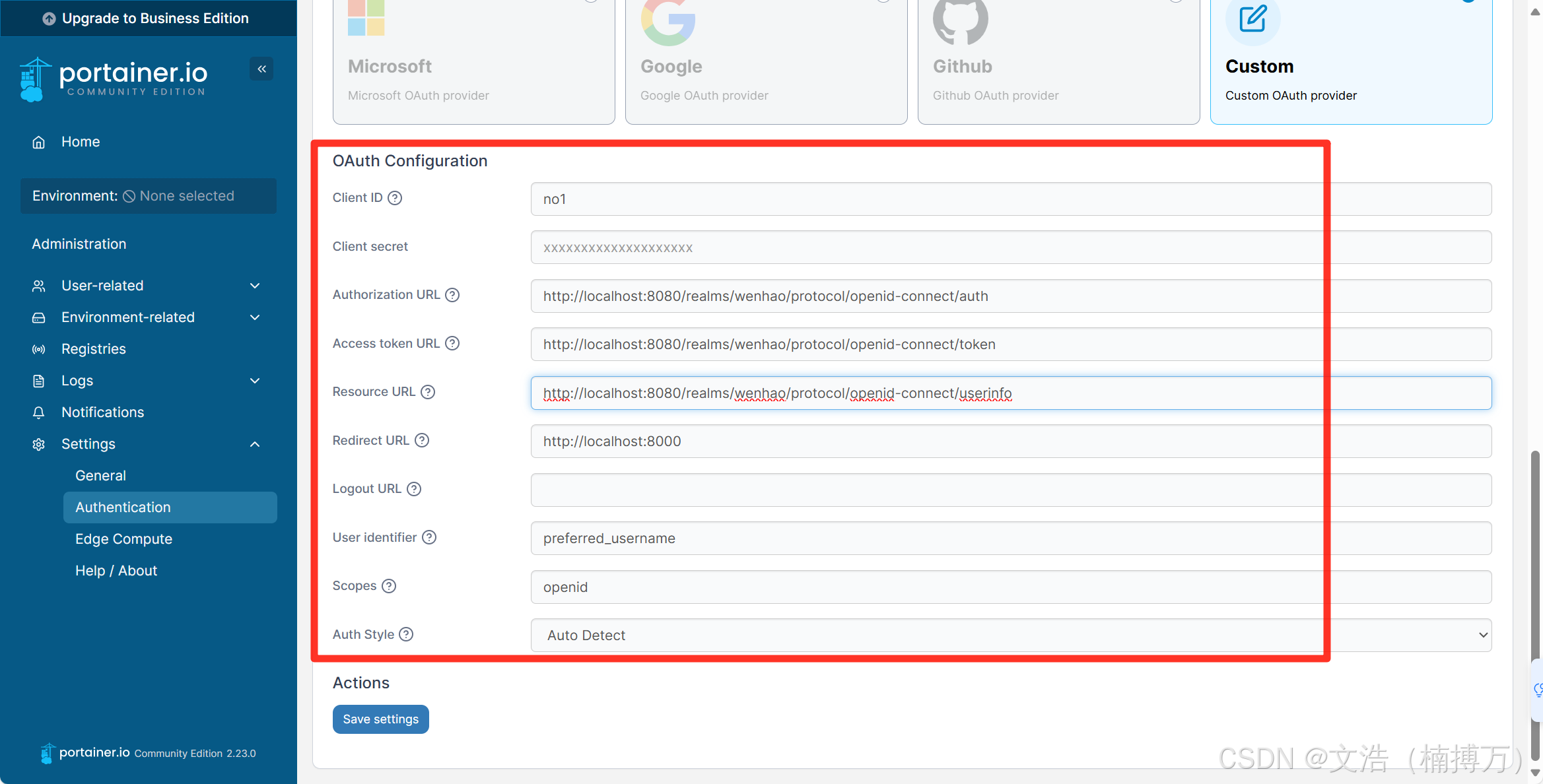This screenshot has height=784, width=1543.
Task: Expand the User-related menu section
Action: (x=147, y=286)
